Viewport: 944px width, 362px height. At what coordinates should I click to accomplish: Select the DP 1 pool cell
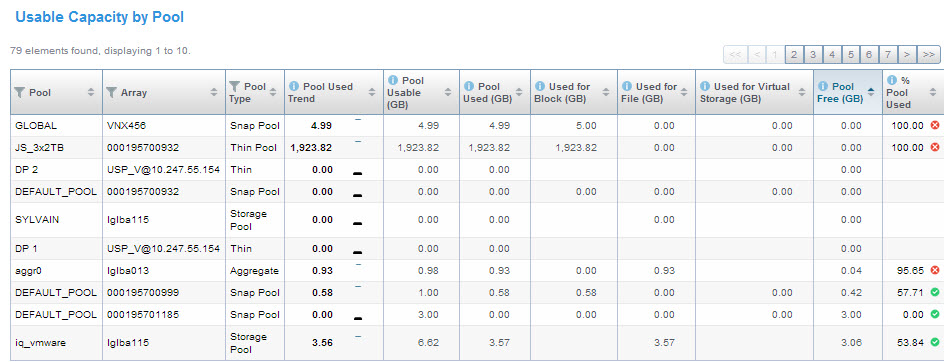tap(57, 248)
